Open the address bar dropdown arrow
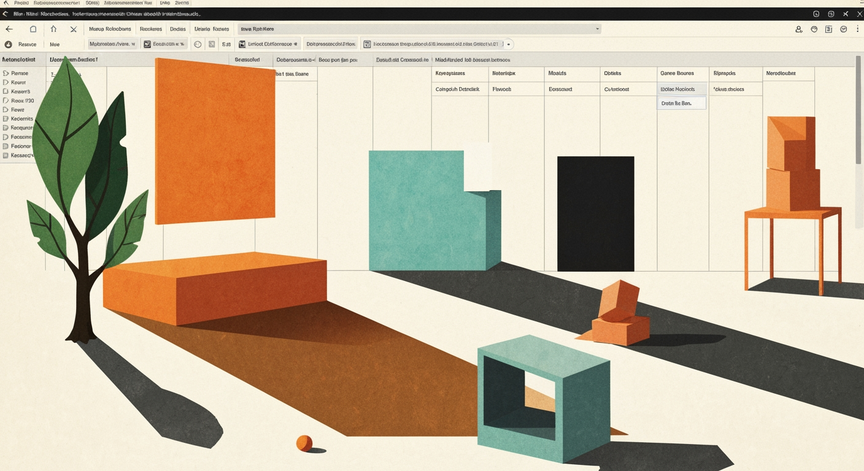Viewport: 864px width, 471px height. [x=597, y=29]
